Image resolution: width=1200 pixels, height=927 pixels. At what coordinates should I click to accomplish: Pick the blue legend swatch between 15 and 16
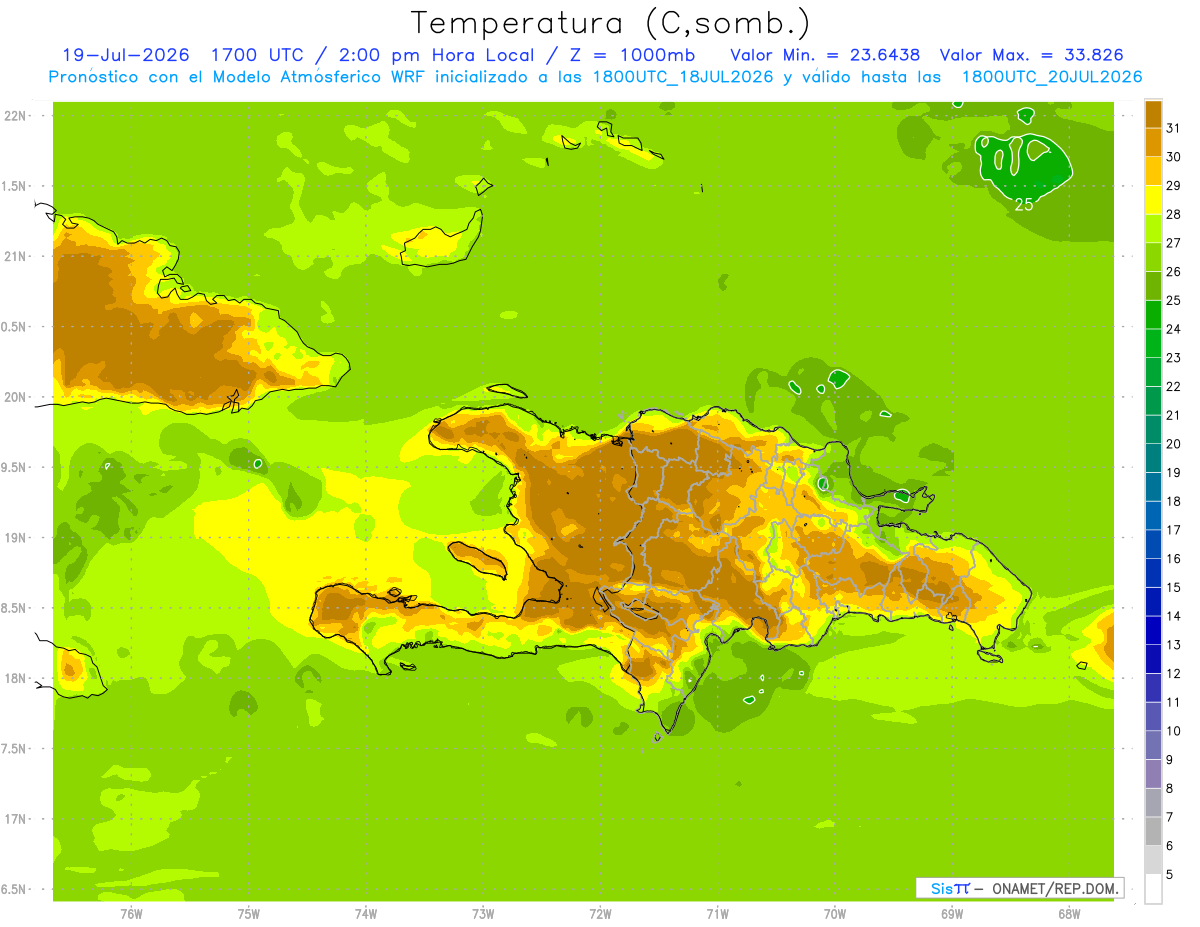pyautogui.click(x=1154, y=573)
